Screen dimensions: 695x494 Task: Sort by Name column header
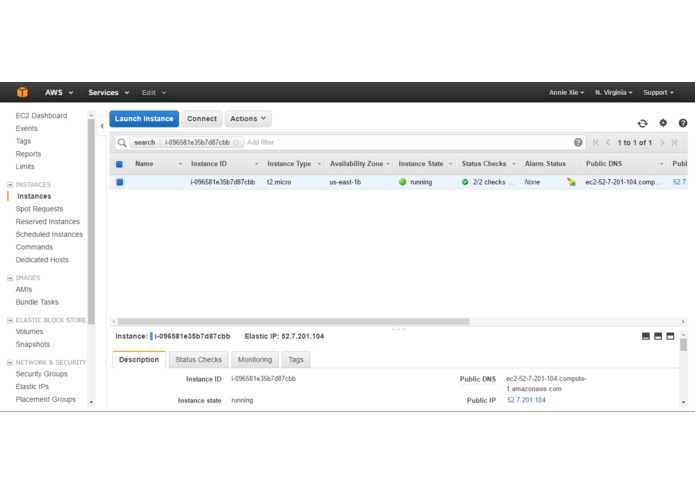tap(144, 163)
